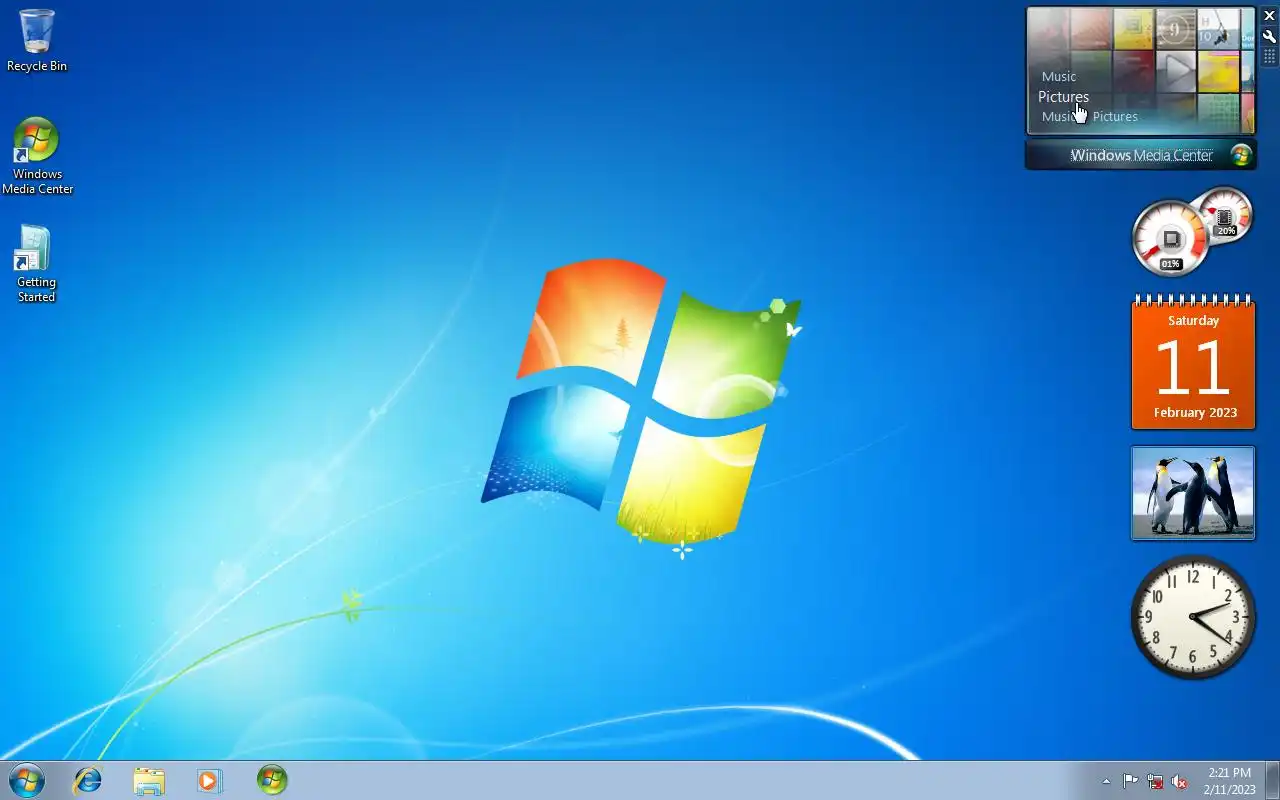Open the Start menu orb
The height and width of the screenshot is (800, 1280).
26,780
